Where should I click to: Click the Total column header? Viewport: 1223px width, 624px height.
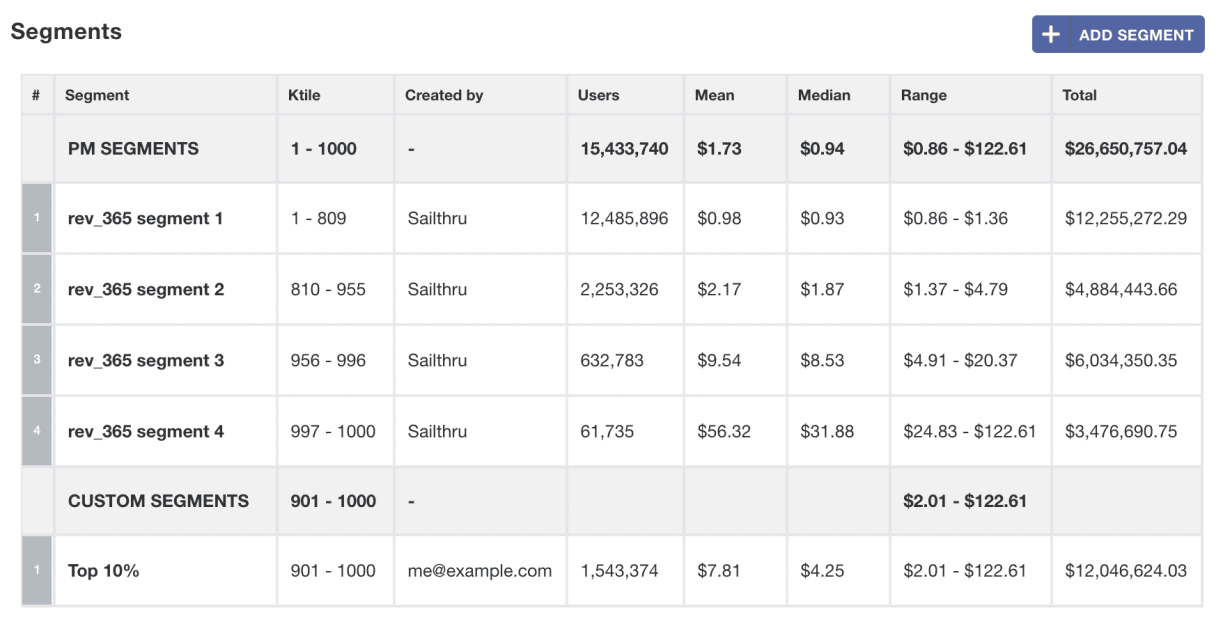[1079, 96]
